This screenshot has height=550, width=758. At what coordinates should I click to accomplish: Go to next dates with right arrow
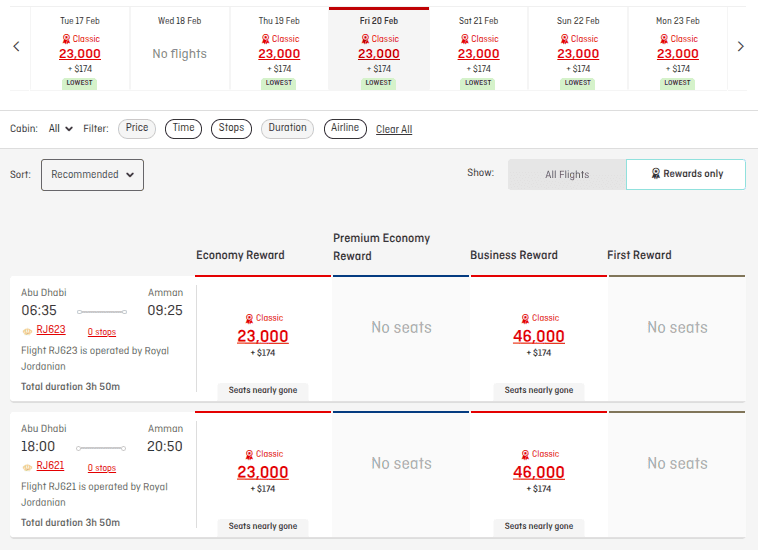tap(741, 46)
